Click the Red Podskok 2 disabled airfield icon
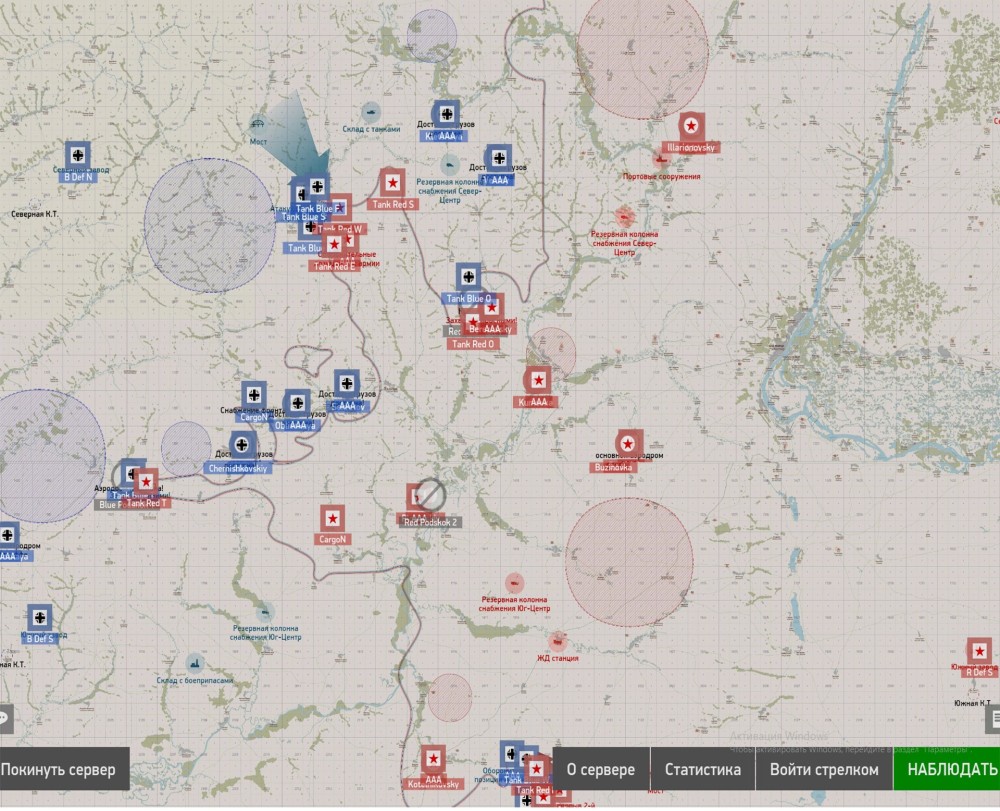Viewport: 1000px width, 811px height. [430, 495]
